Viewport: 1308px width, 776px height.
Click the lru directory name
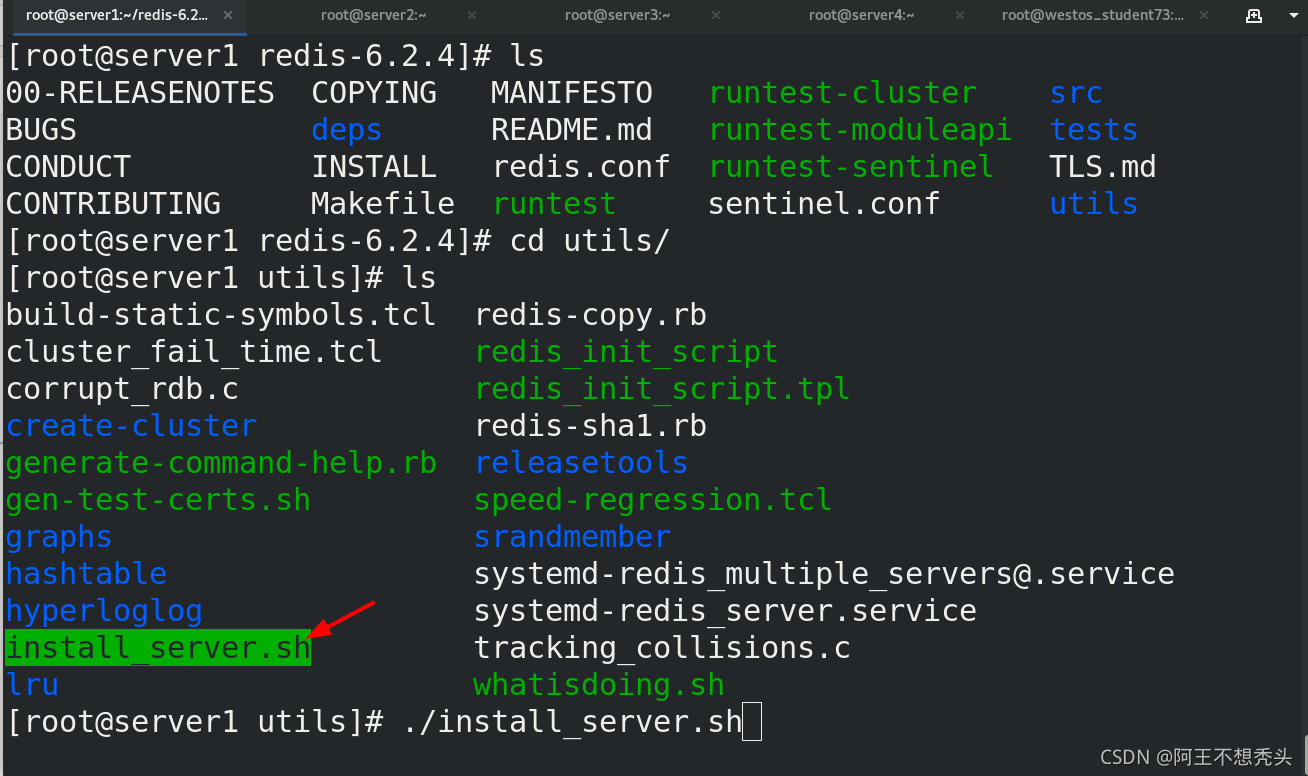(x=32, y=685)
